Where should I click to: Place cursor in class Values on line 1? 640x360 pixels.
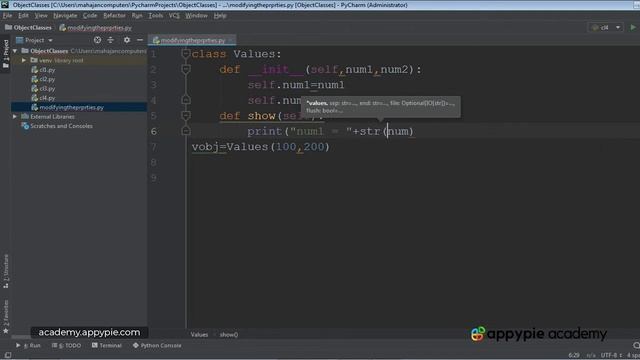pyautogui.click(x=237, y=54)
